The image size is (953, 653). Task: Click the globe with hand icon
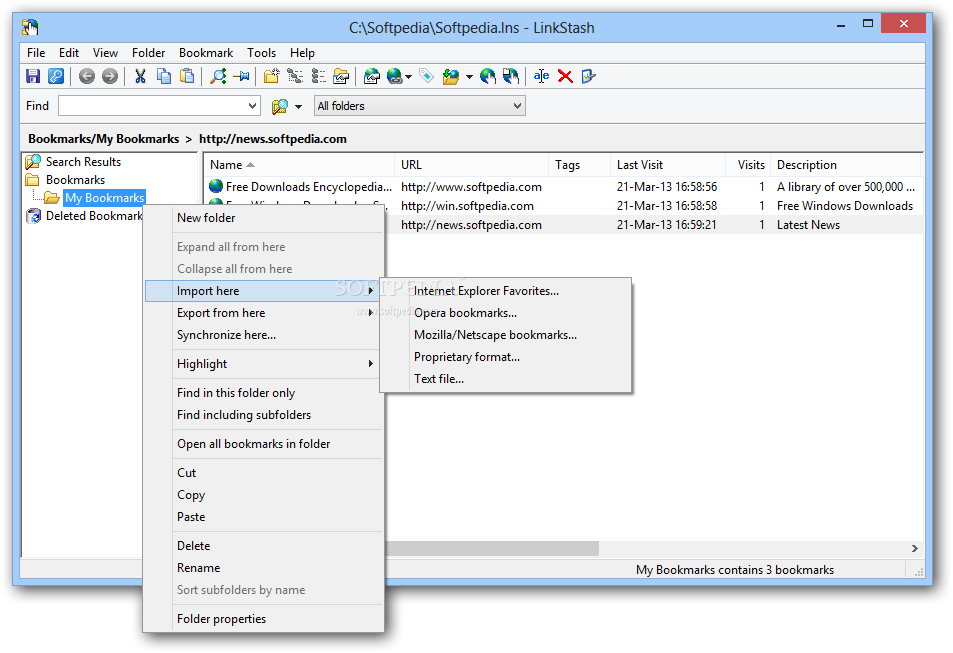(487, 76)
